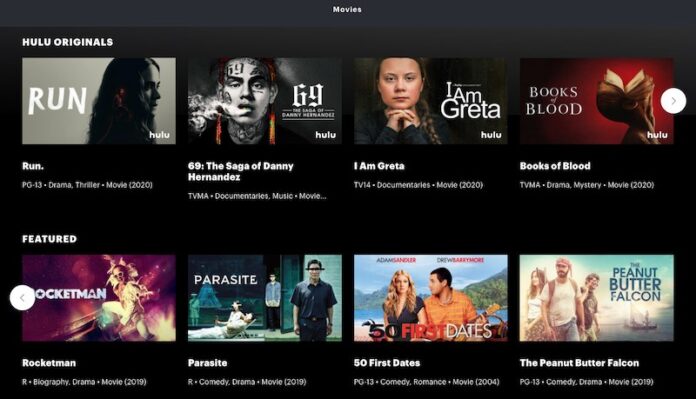Open the 50 First Dates poster image
Viewport: 696px width, 399px height.
pyautogui.click(x=431, y=298)
